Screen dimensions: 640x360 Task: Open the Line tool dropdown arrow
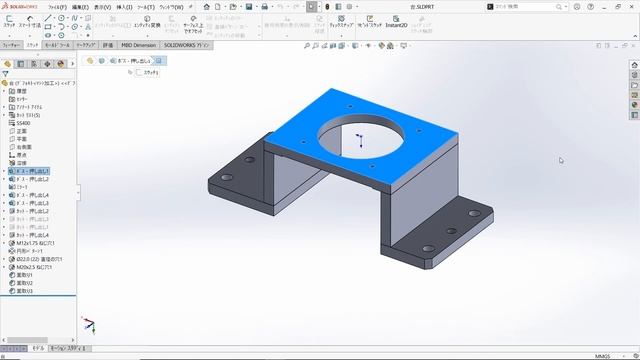54,18
